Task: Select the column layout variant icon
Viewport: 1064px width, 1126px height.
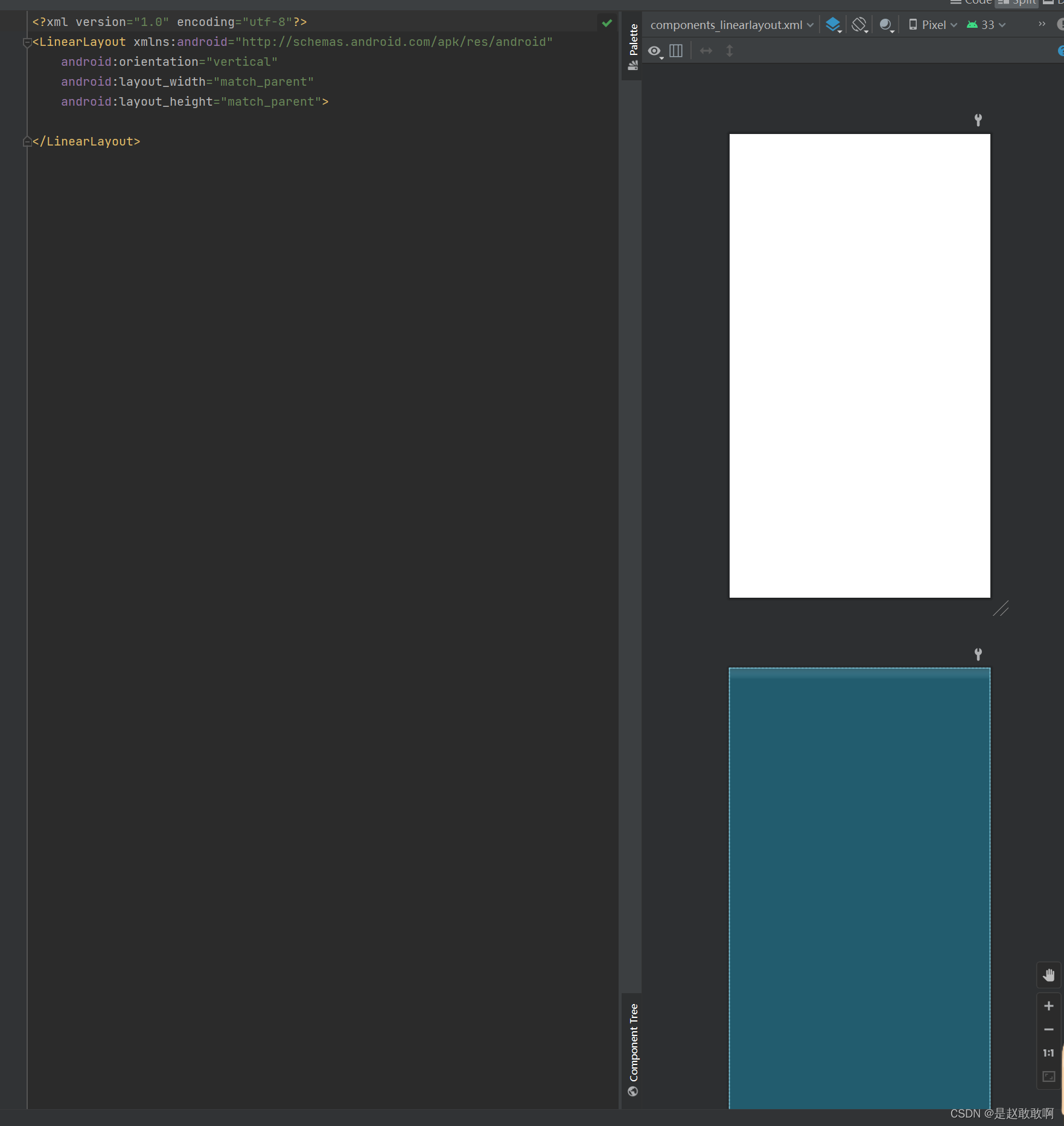Action: tap(675, 51)
